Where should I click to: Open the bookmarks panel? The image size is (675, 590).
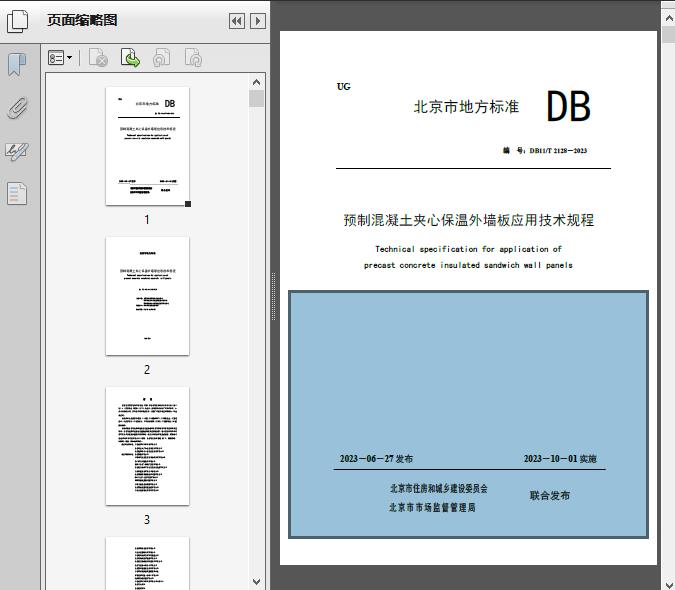tap(17, 65)
